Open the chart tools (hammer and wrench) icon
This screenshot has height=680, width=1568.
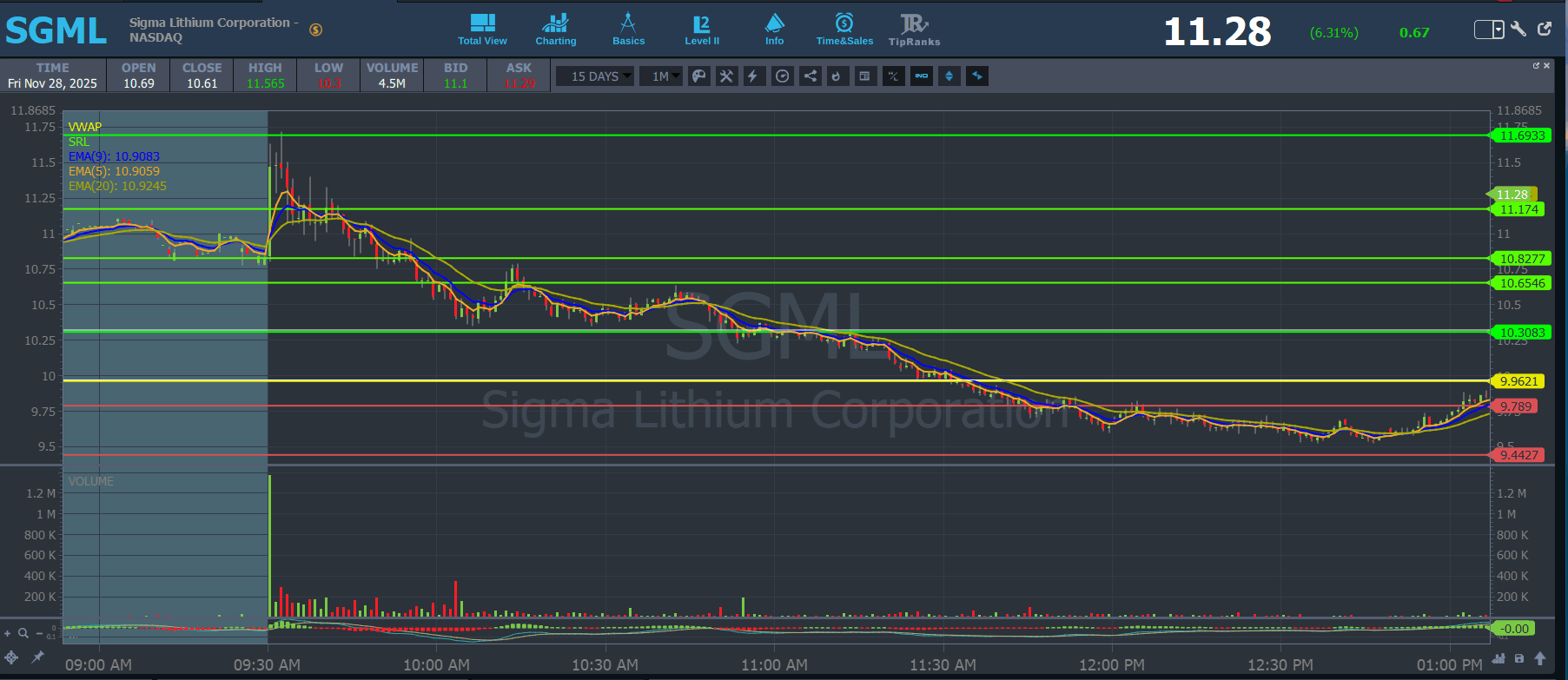[x=726, y=76]
